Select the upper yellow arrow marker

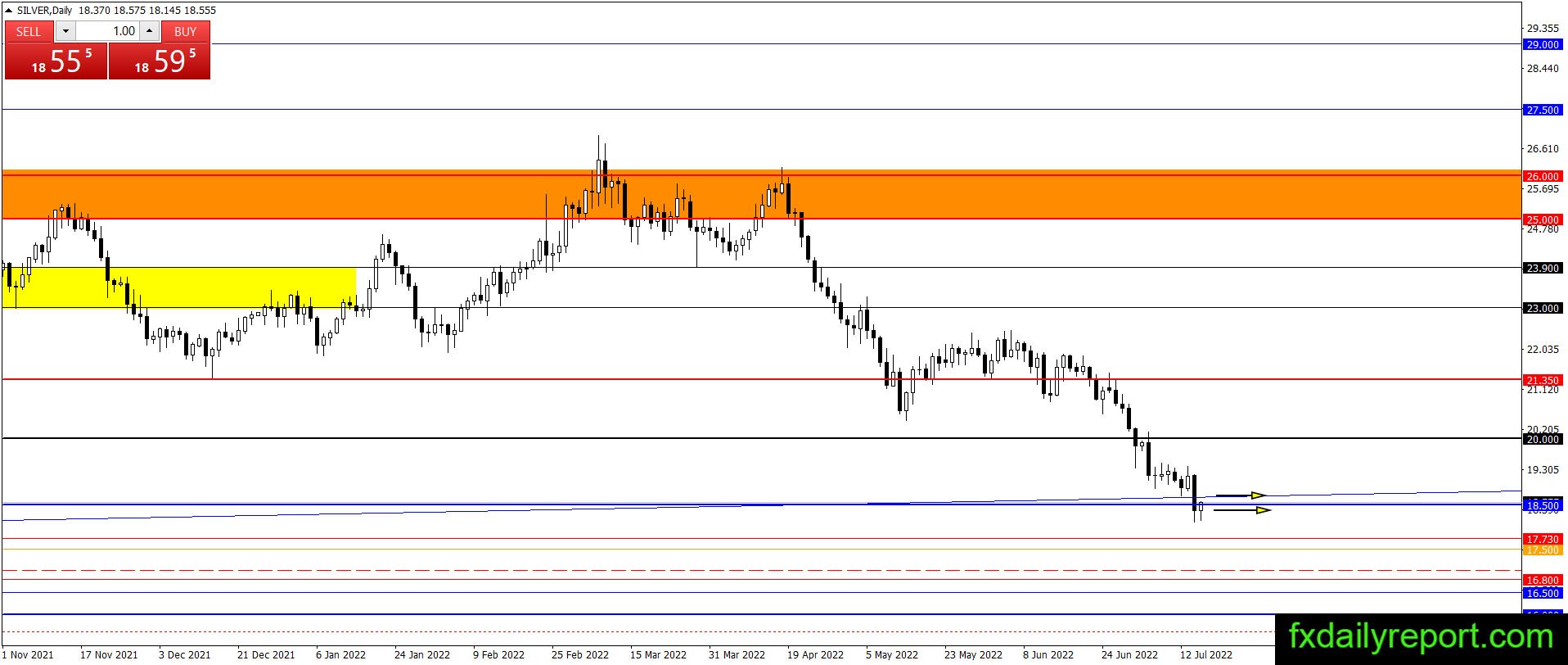pyautogui.click(x=1241, y=495)
